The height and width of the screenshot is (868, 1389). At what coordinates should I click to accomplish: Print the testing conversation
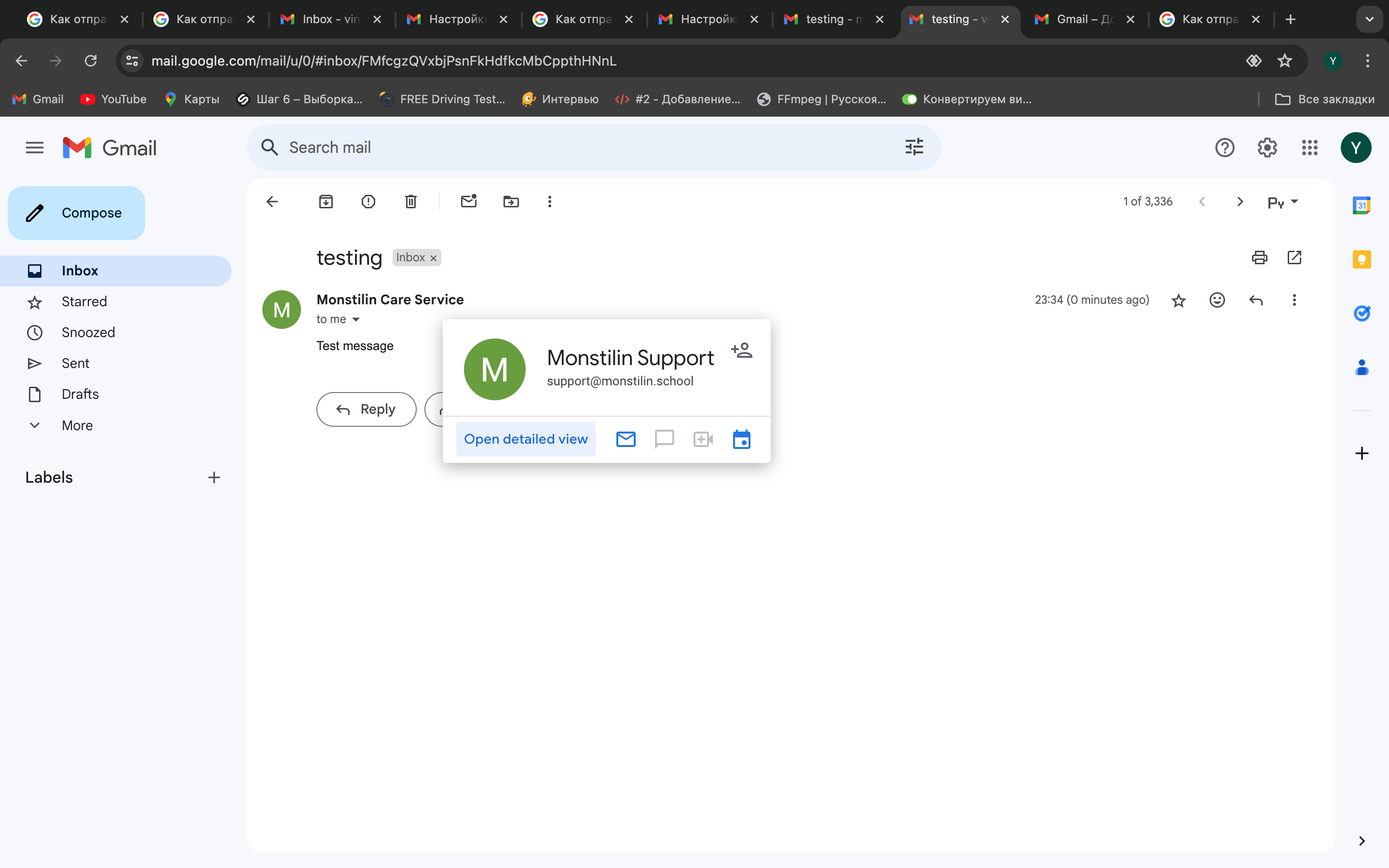[1259, 258]
